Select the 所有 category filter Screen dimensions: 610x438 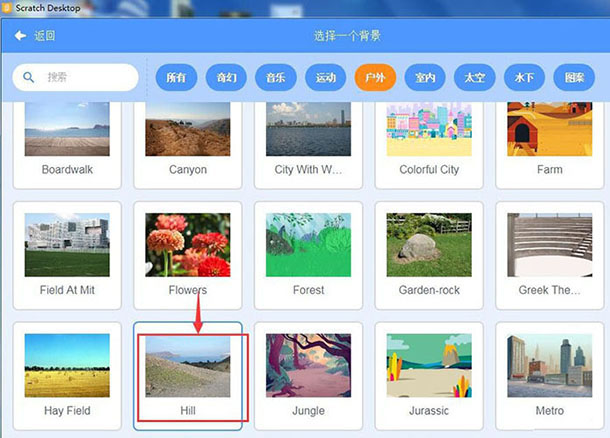point(176,77)
